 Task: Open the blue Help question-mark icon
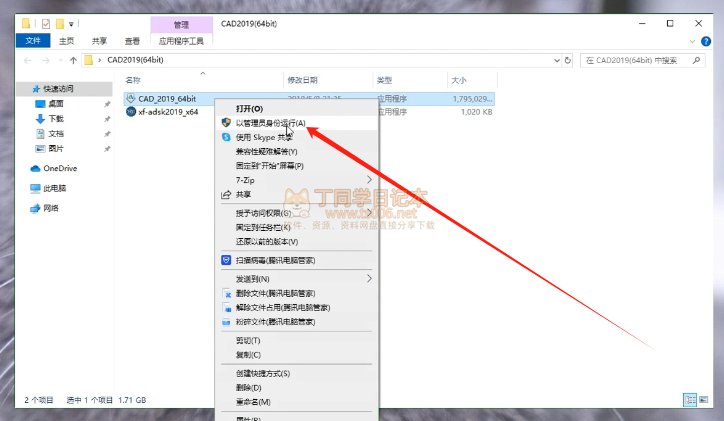[706, 42]
